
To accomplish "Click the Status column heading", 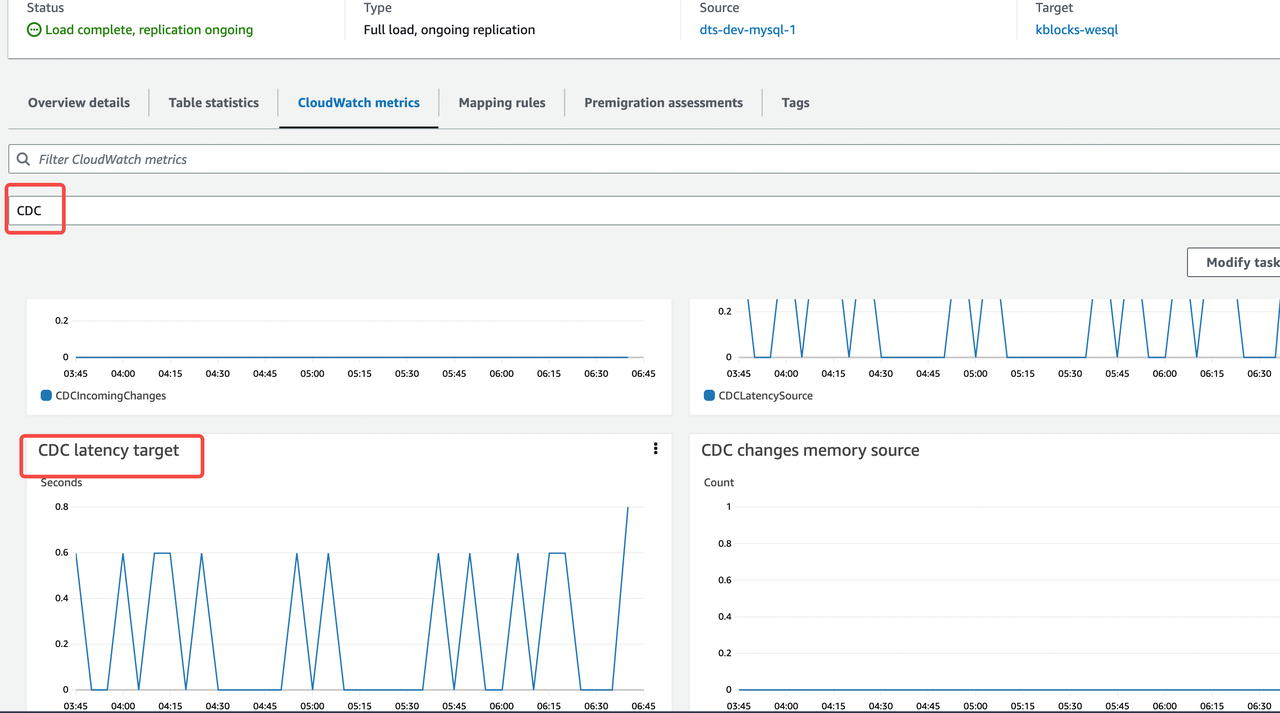I will pyautogui.click(x=46, y=8).
